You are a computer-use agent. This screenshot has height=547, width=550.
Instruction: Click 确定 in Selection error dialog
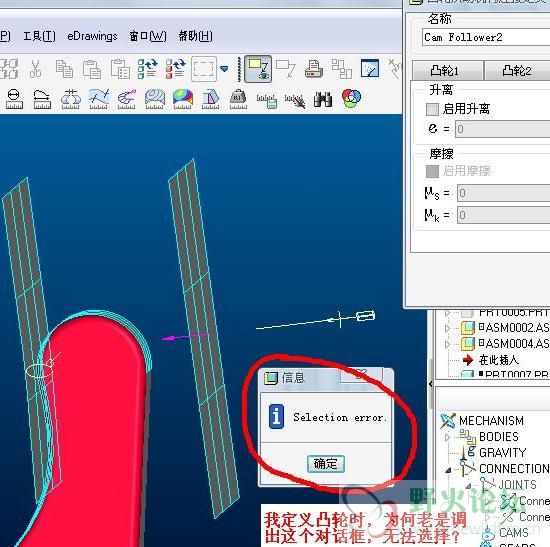pos(326,464)
